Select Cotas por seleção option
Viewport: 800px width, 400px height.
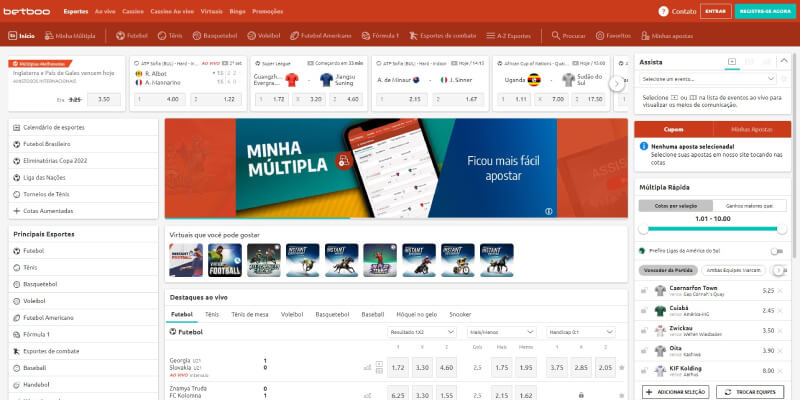(x=674, y=205)
